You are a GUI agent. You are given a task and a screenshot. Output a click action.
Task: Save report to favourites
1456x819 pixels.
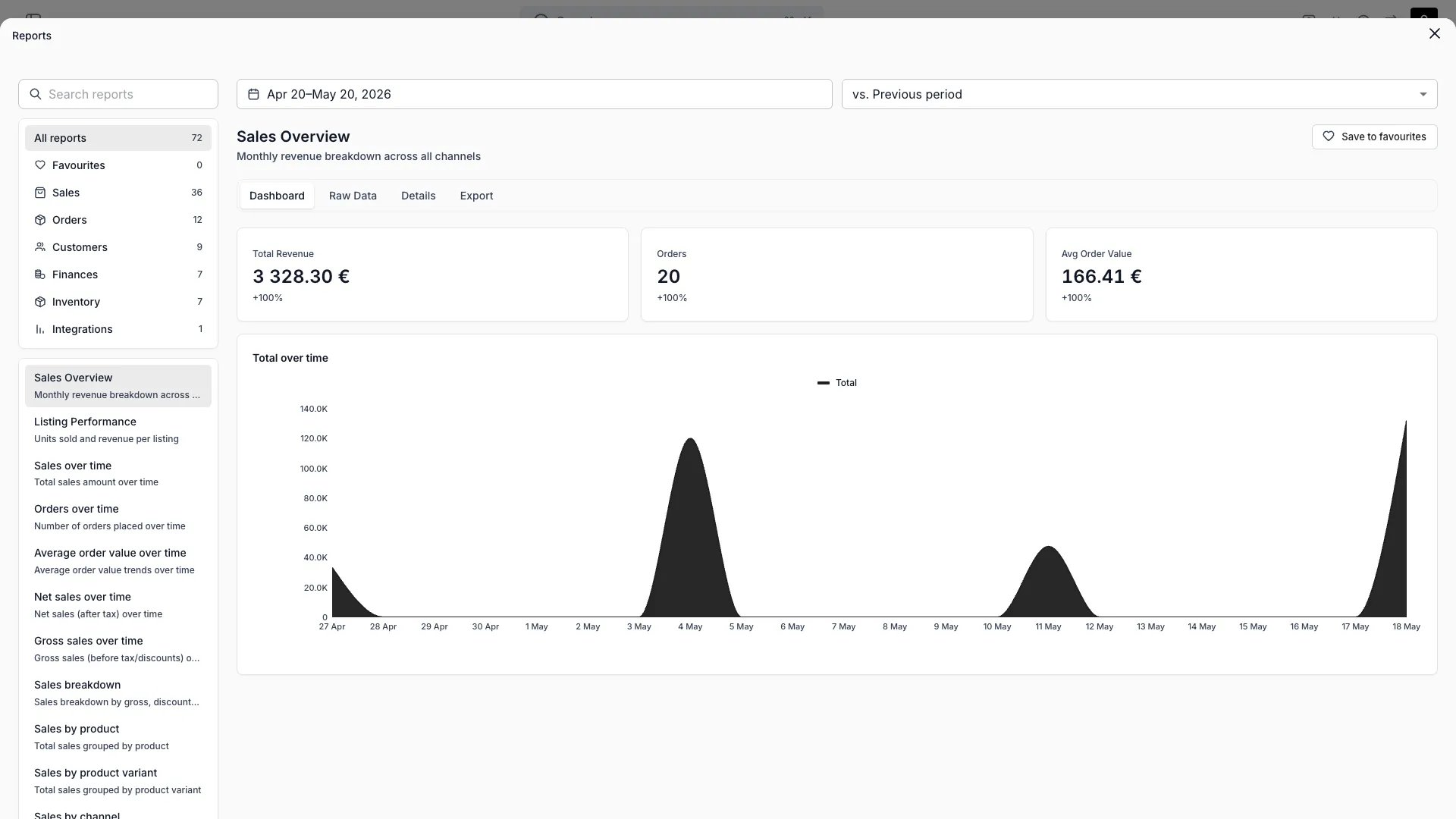1374,136
